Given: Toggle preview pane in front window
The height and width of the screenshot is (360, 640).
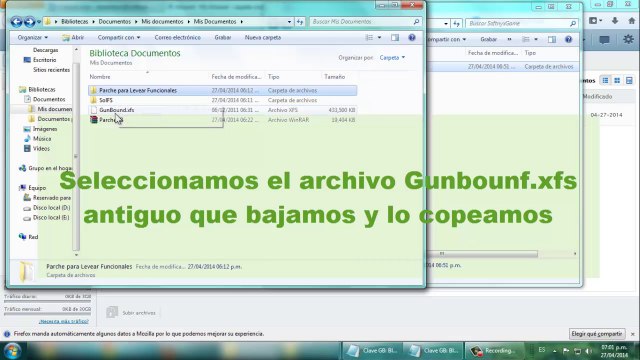Looking at the screenshot, I should point(395,38).
